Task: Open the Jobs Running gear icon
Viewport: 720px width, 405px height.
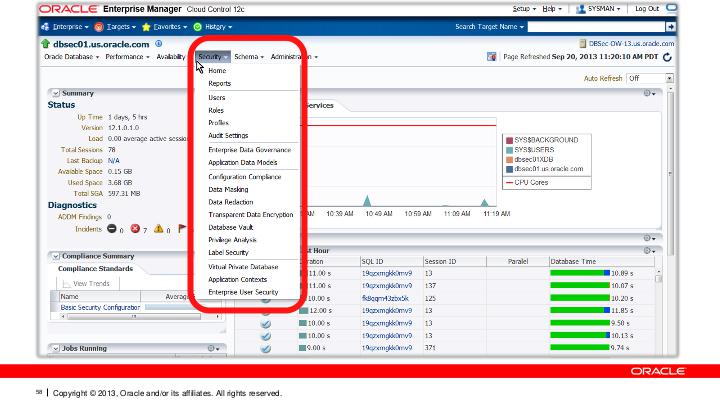Action: [213, 349]
